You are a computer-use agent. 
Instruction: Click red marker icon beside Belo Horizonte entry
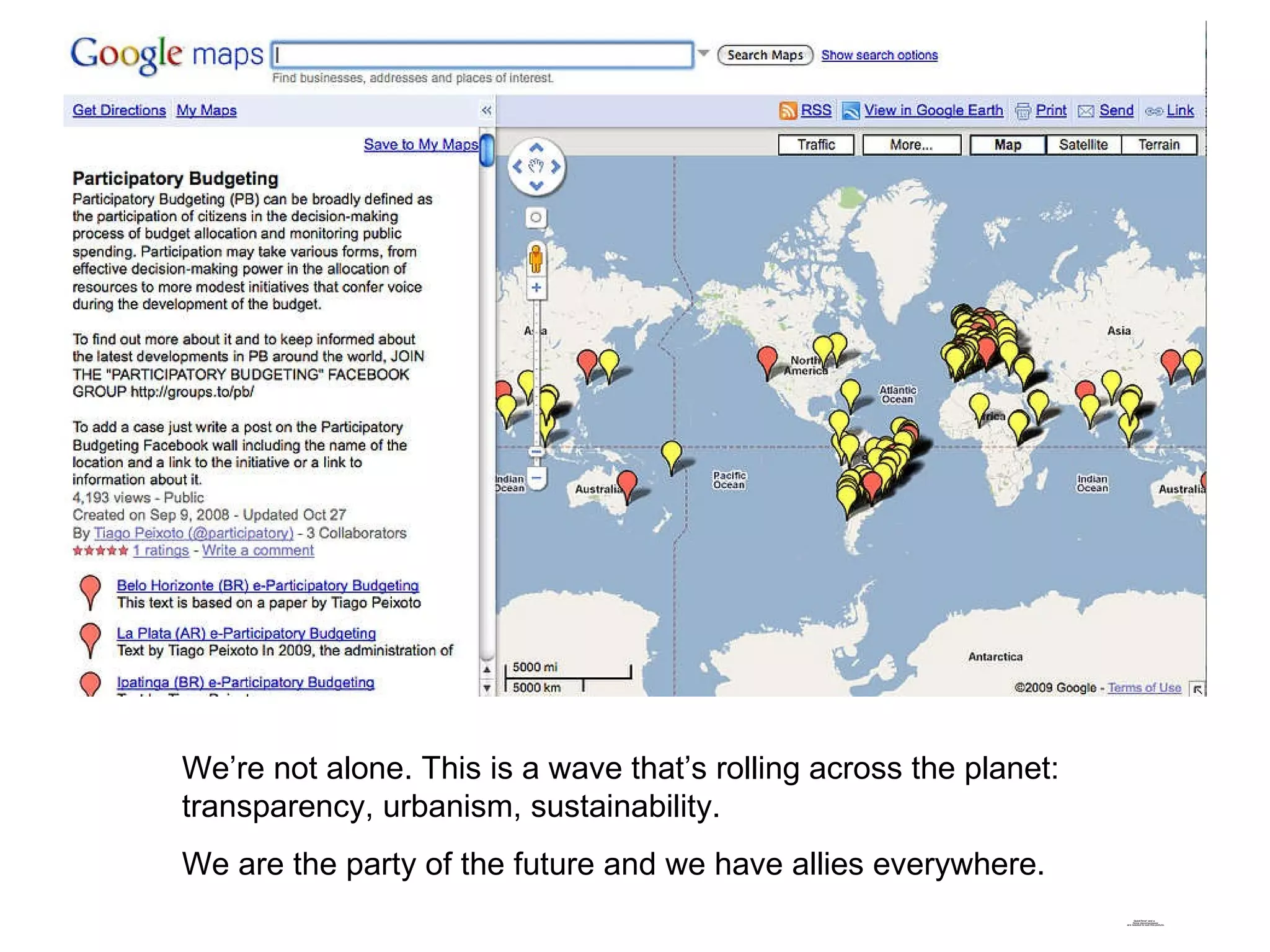91,592
